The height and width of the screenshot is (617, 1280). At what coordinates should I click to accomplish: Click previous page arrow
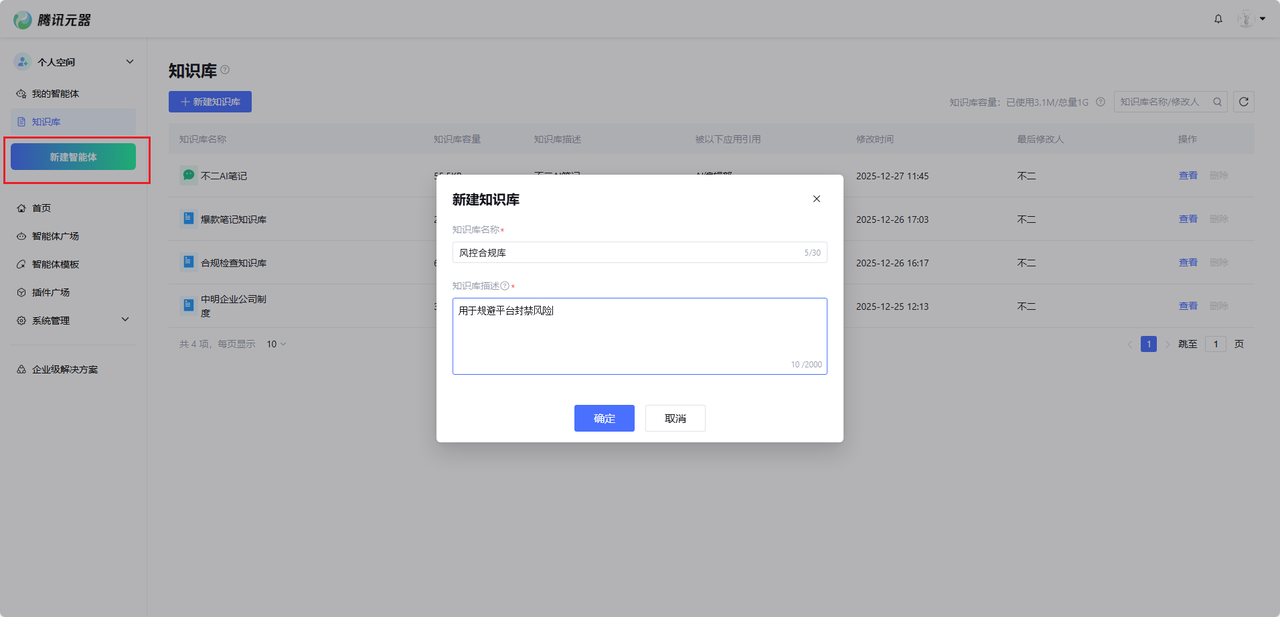point(1130,344)
